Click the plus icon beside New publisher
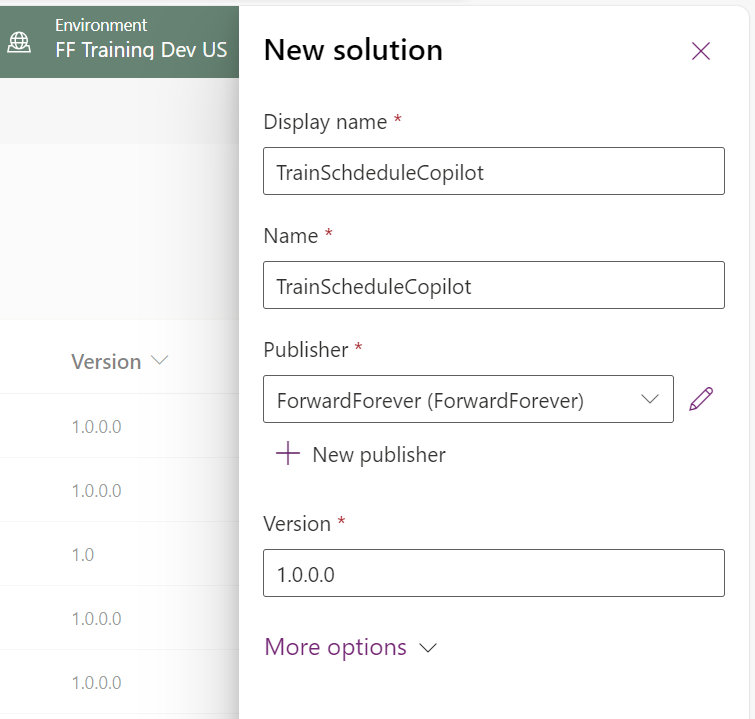The height and width of the screenshot is (719, 755). (288, 454)
